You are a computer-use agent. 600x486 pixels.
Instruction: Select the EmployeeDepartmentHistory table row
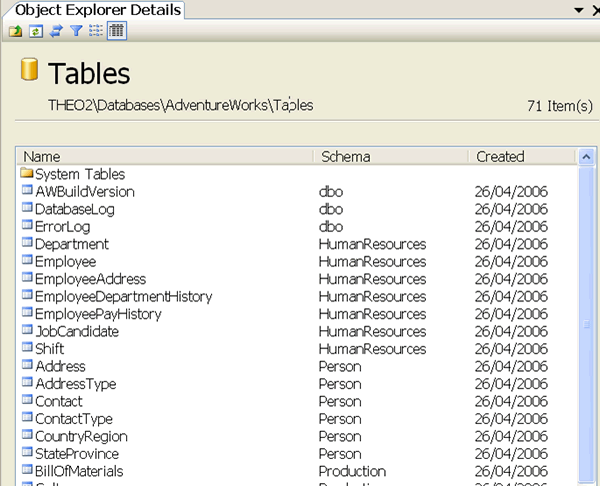pos(297,297)
